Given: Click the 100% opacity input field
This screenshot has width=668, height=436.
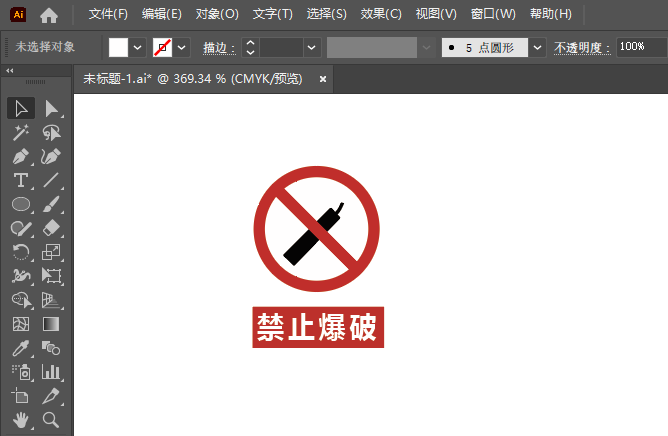Looking at the screenshot, I should click(x=642, y=47).
